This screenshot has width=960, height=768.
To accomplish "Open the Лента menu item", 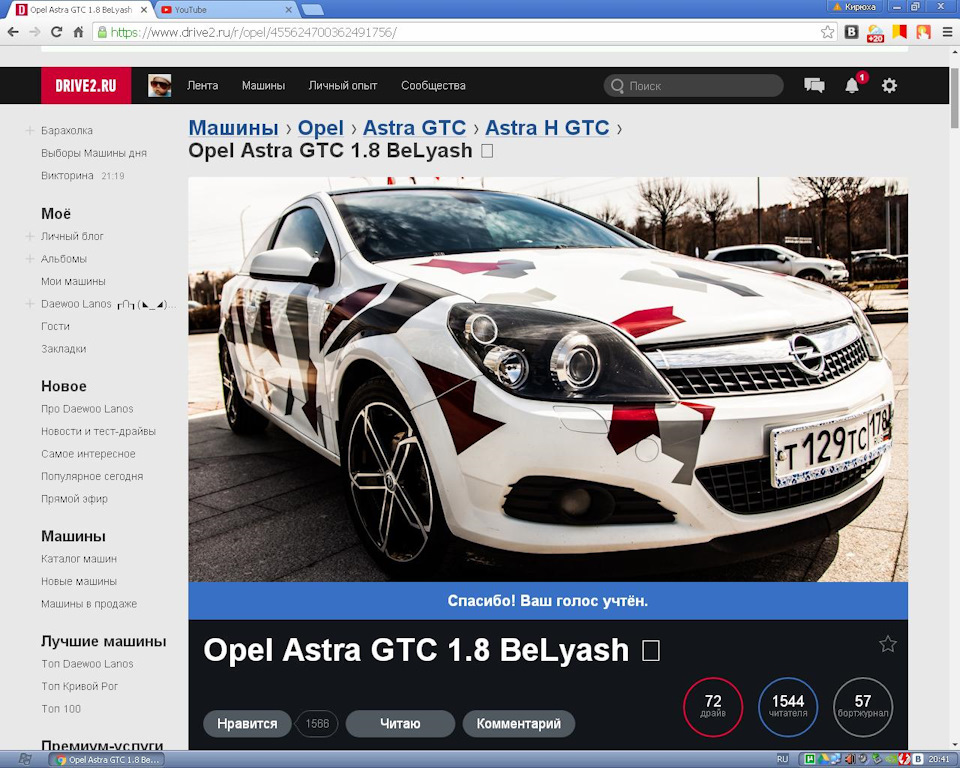I will [x=203, y=86].
